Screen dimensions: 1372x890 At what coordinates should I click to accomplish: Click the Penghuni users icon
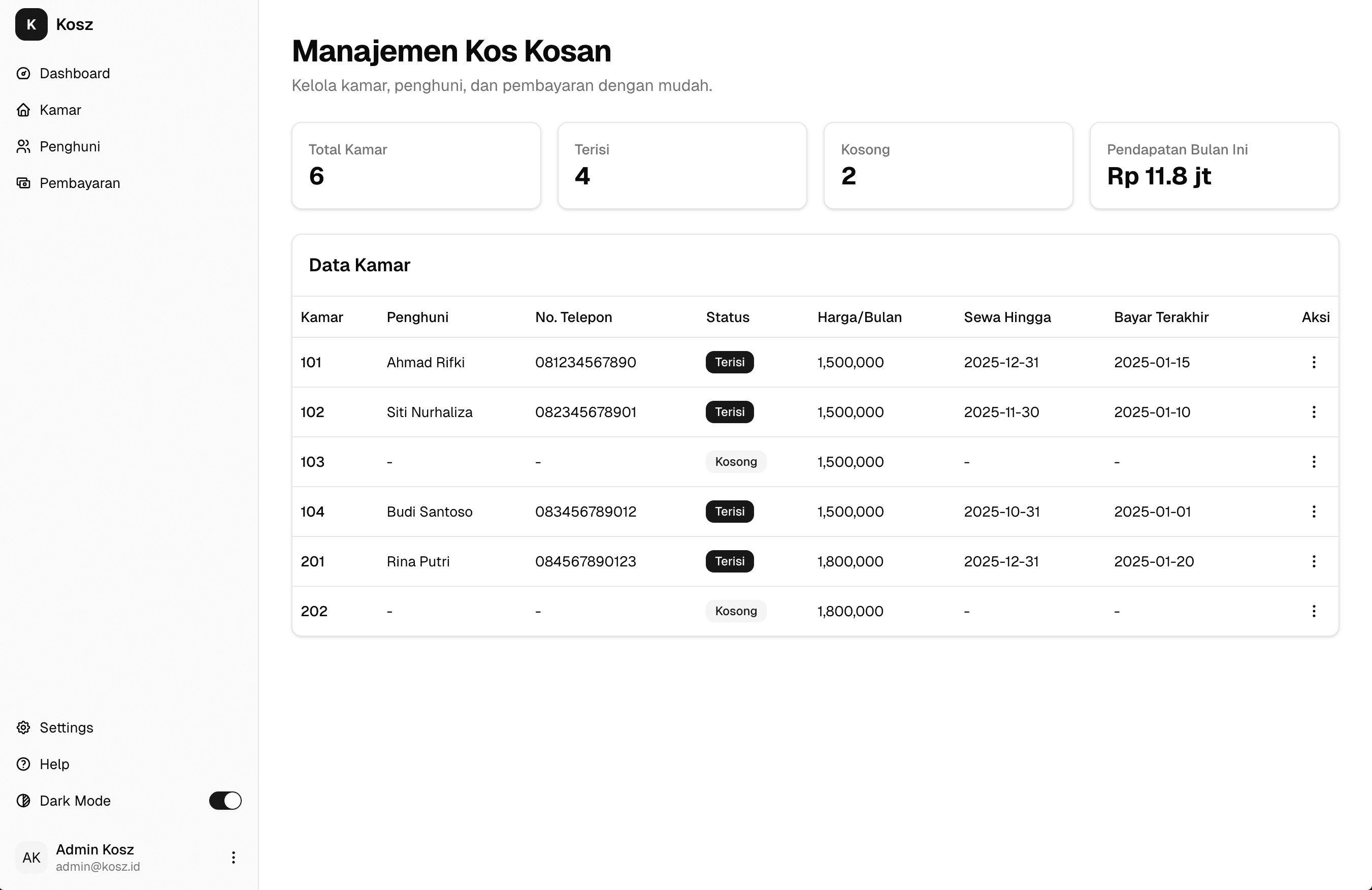(23, 146)
